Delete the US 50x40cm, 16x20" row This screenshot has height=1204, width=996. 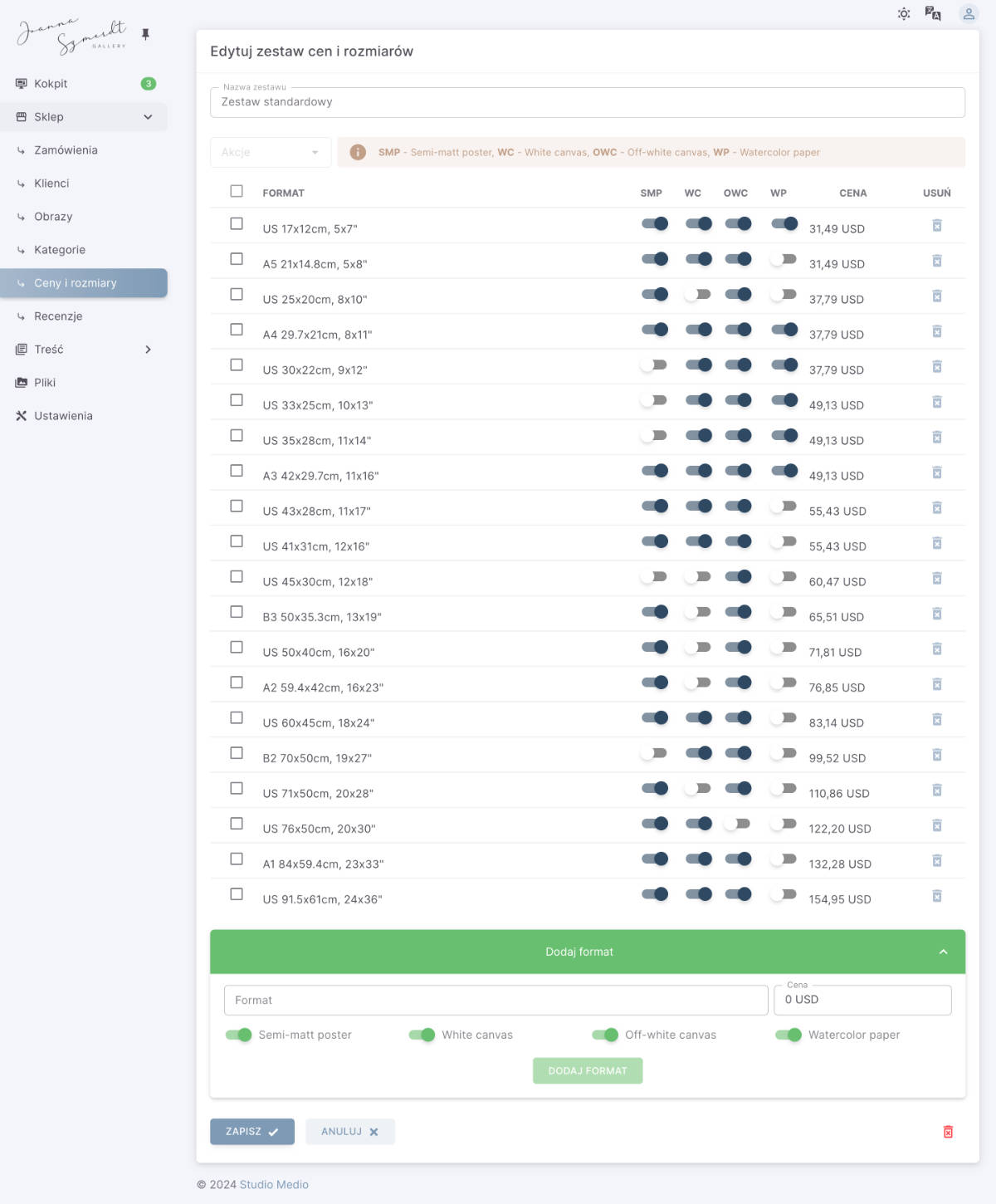click(x=937, y=649)
